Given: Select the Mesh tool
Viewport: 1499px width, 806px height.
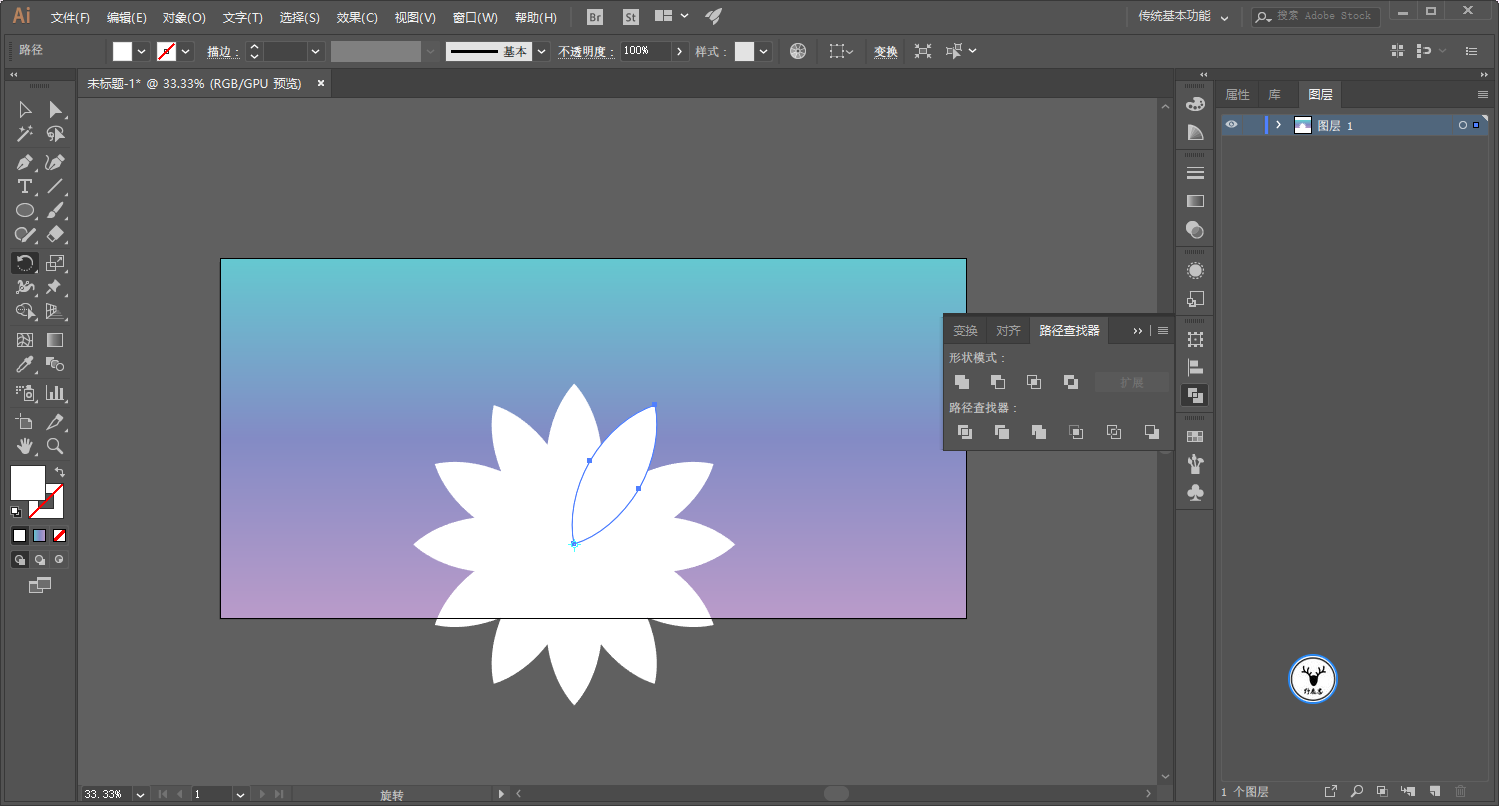Looking at the screenshot, I should [x=25, y=340].
